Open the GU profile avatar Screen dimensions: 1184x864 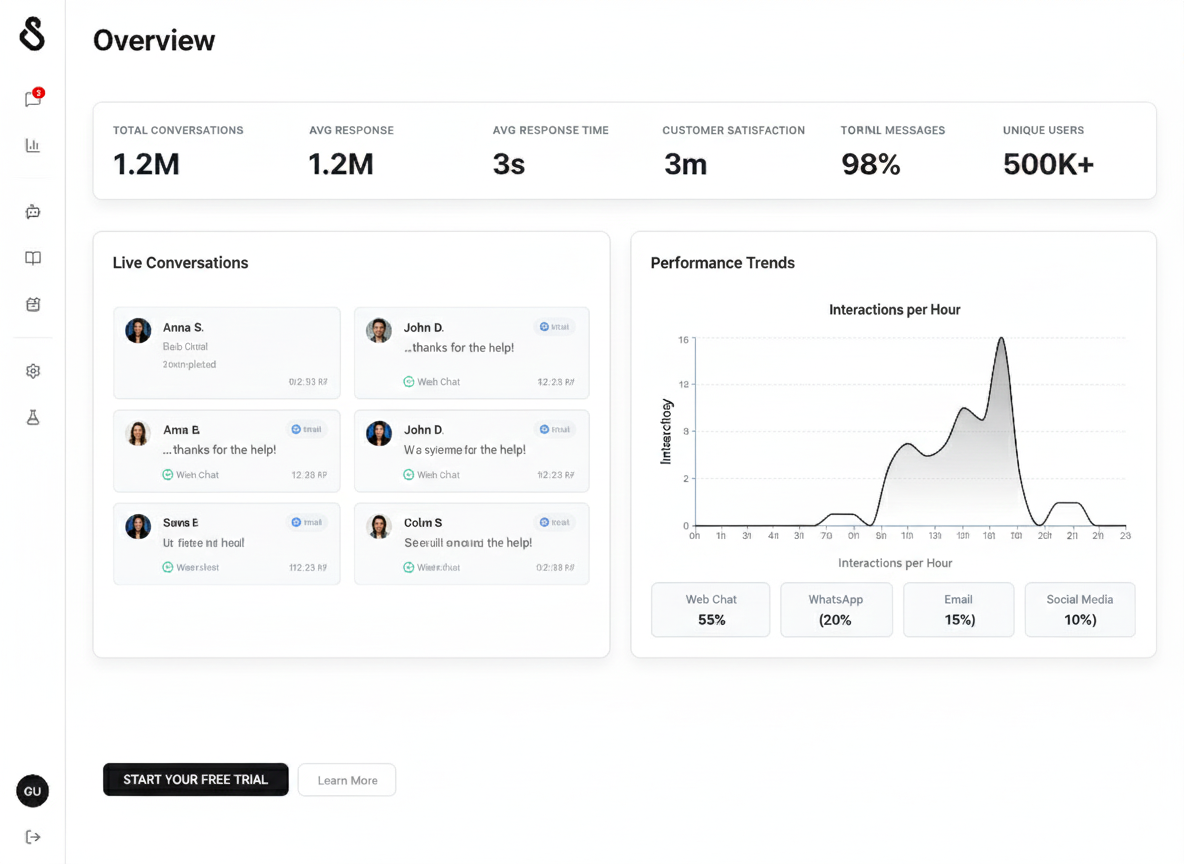coord(32,791)
